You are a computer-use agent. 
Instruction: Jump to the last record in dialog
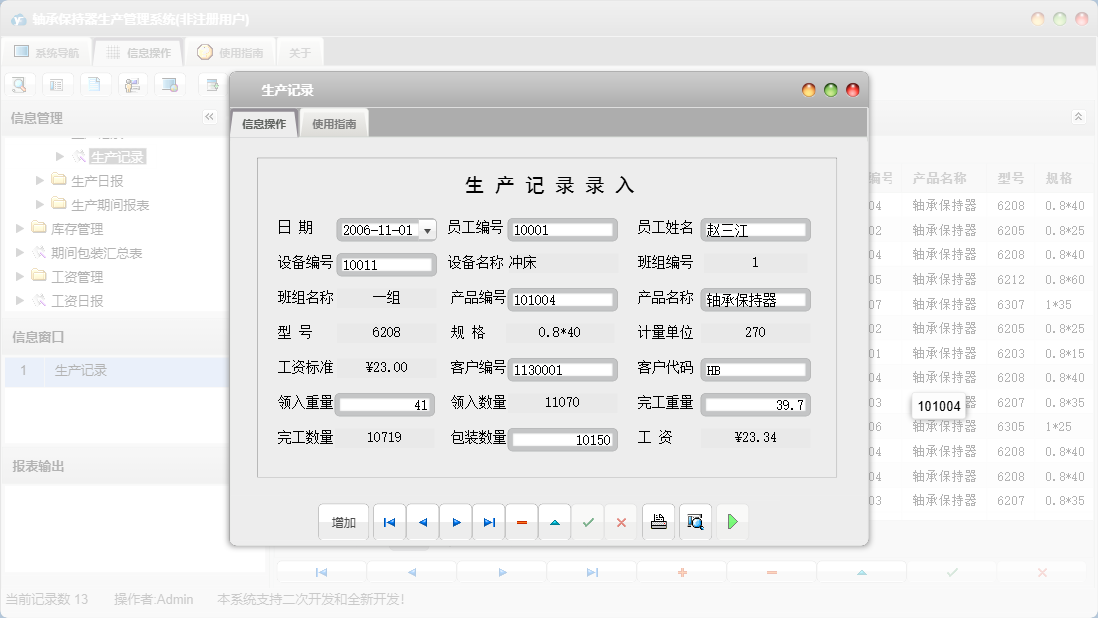[489, 522]
